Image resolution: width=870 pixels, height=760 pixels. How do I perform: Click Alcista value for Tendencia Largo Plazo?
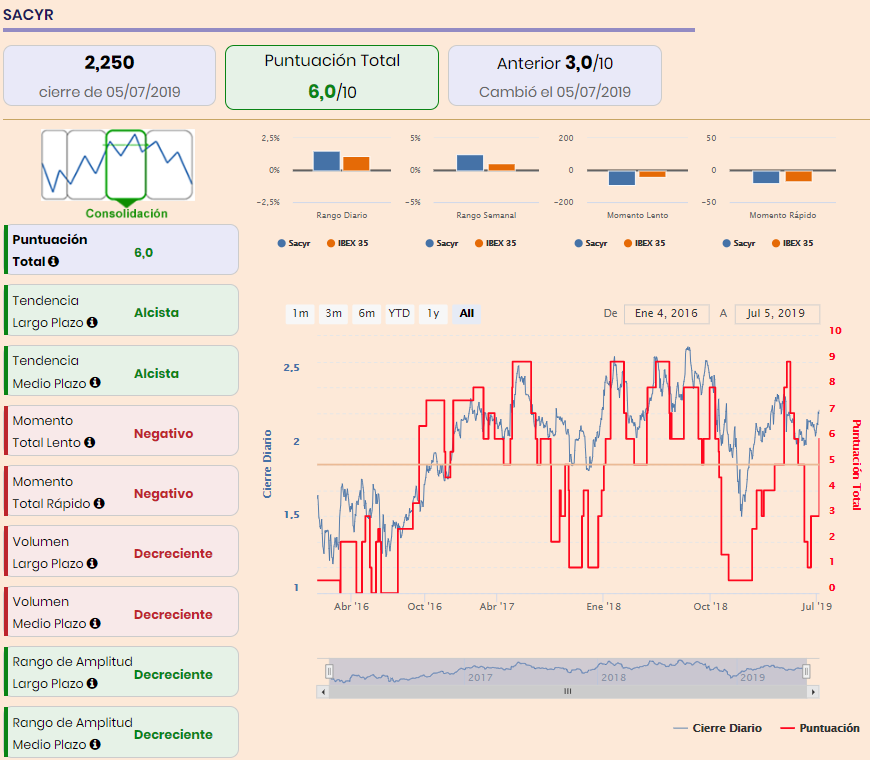click(156, 312)
